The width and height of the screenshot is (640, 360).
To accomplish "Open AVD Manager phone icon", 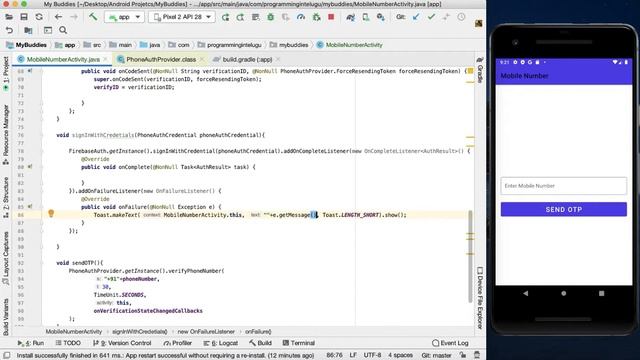I will 366,17.
